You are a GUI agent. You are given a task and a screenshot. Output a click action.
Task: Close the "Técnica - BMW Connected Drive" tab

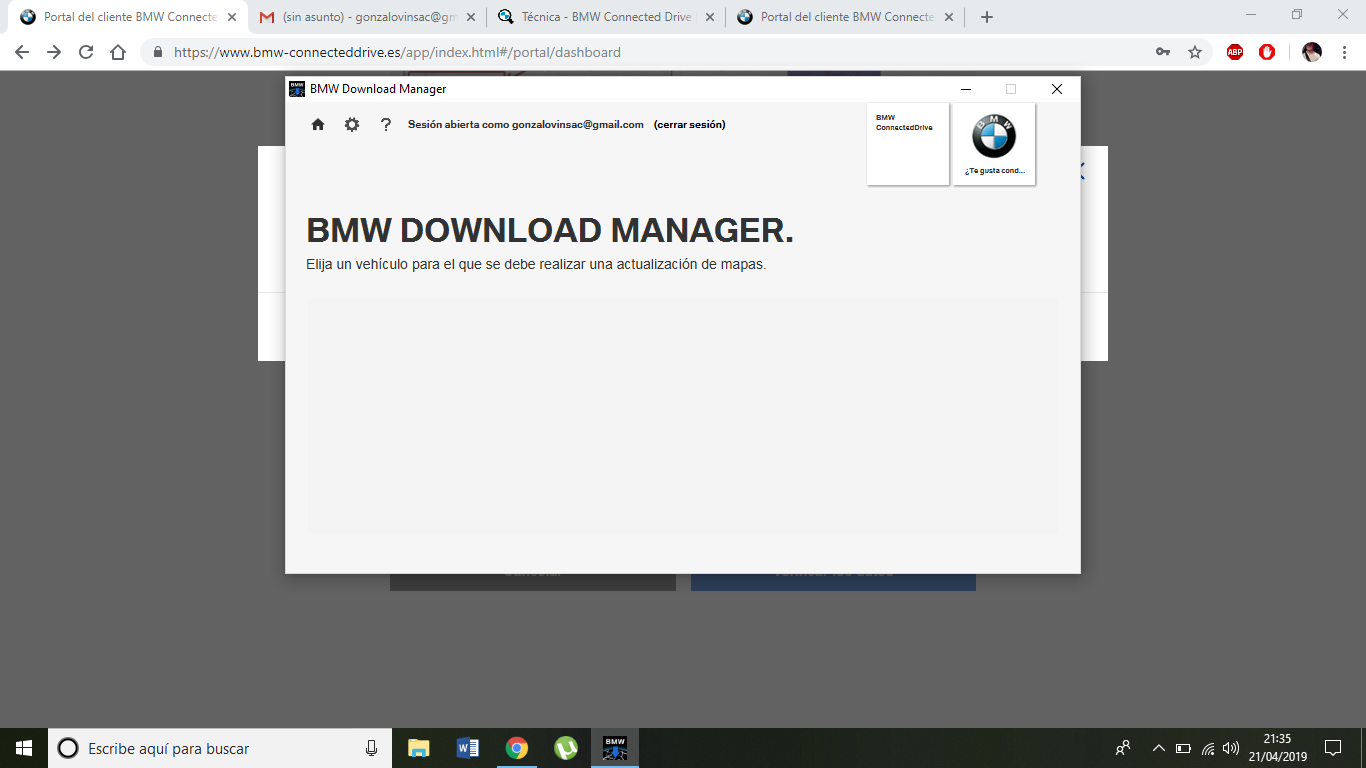[710, 17]
